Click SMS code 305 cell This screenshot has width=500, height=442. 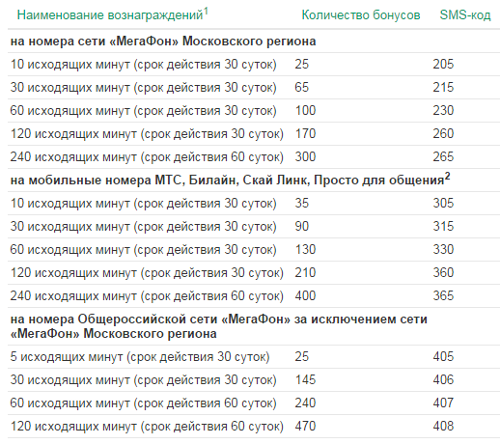(443, 203)
